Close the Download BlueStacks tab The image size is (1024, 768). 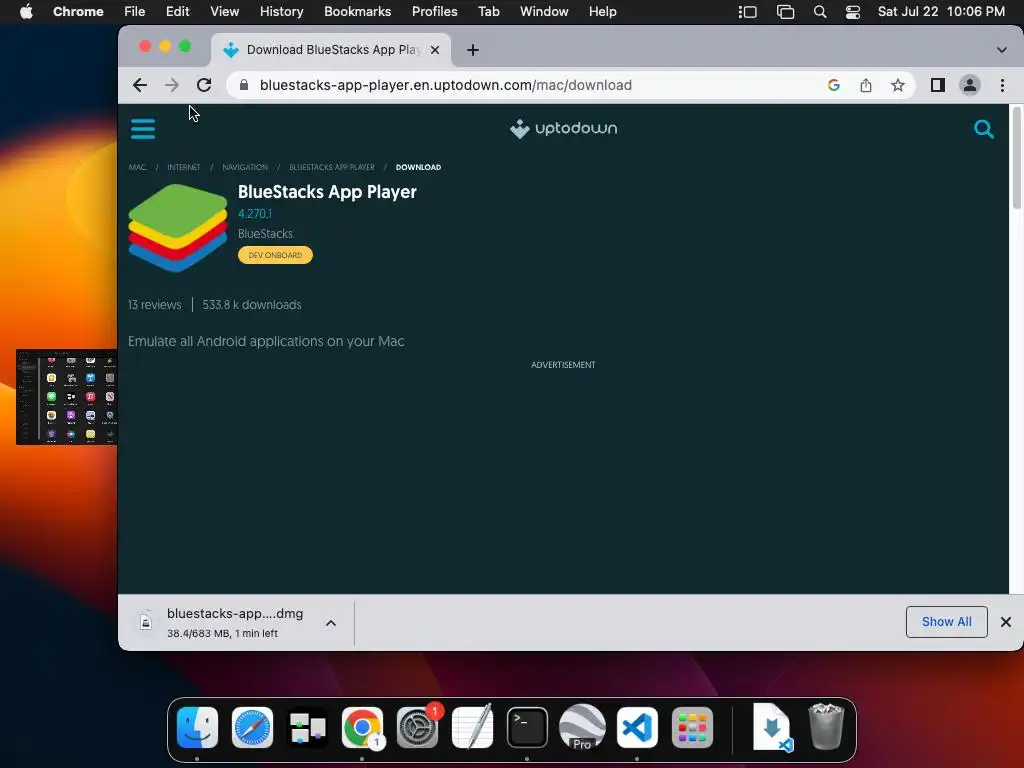435,50
